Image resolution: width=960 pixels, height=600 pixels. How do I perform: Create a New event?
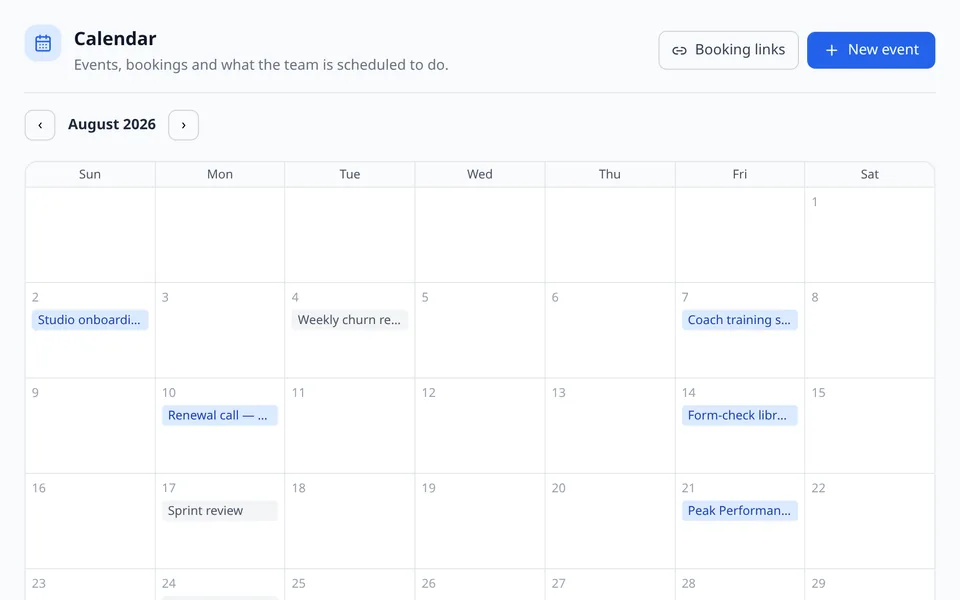pos(871,50)
